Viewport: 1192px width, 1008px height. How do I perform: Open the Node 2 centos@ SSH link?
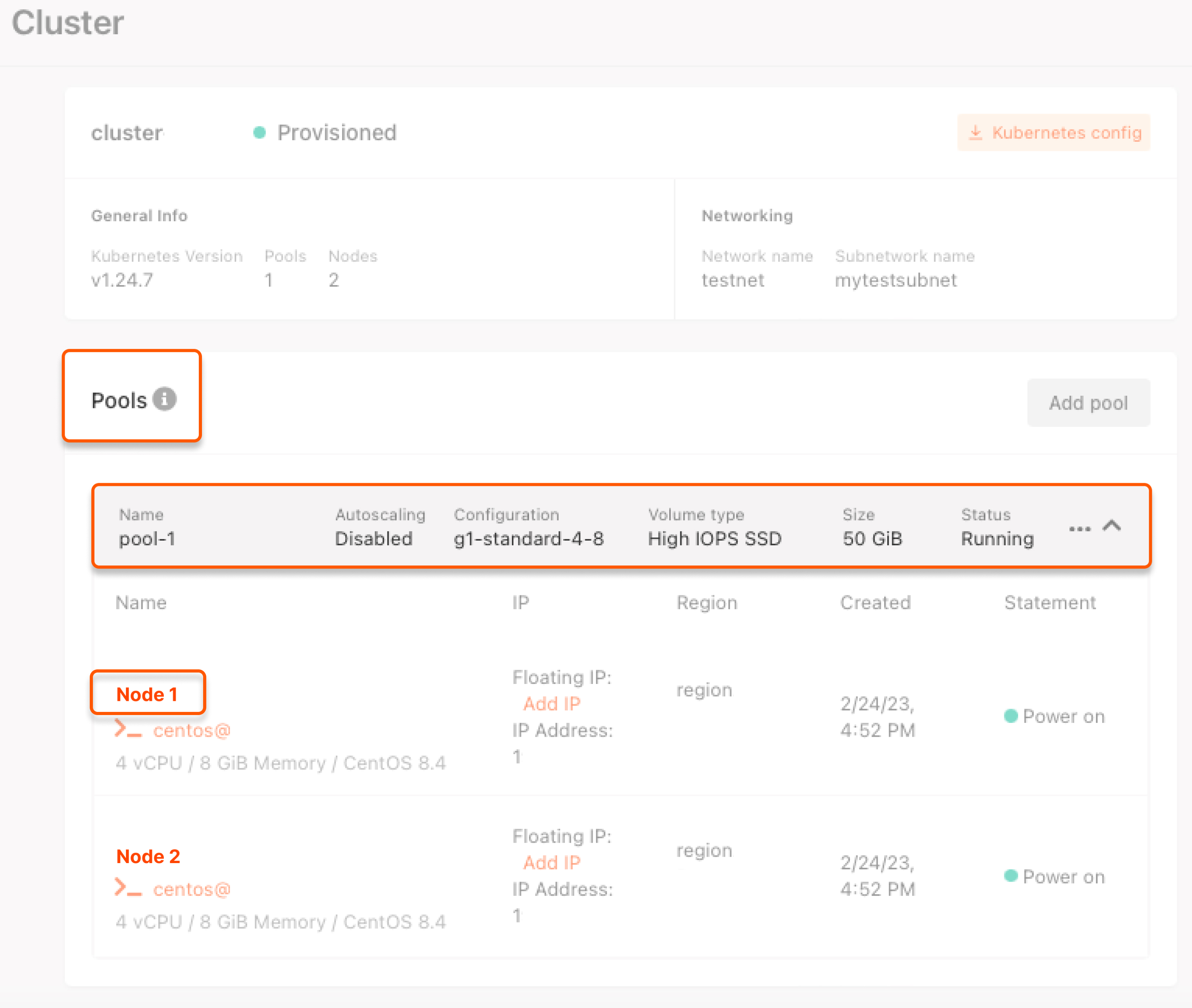[191, 889]
